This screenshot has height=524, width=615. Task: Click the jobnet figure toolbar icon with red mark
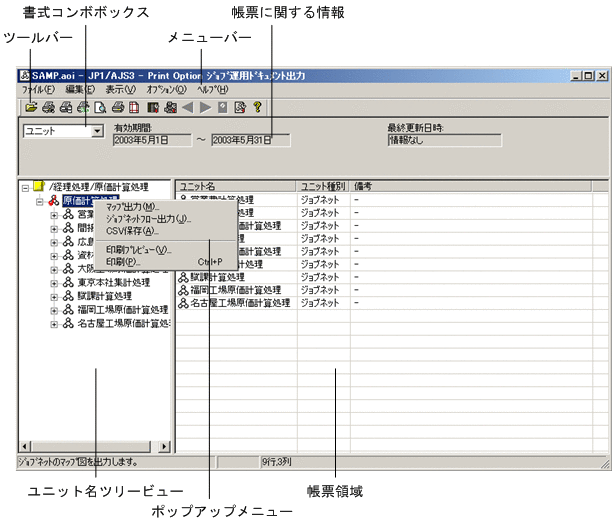point(171,107)
